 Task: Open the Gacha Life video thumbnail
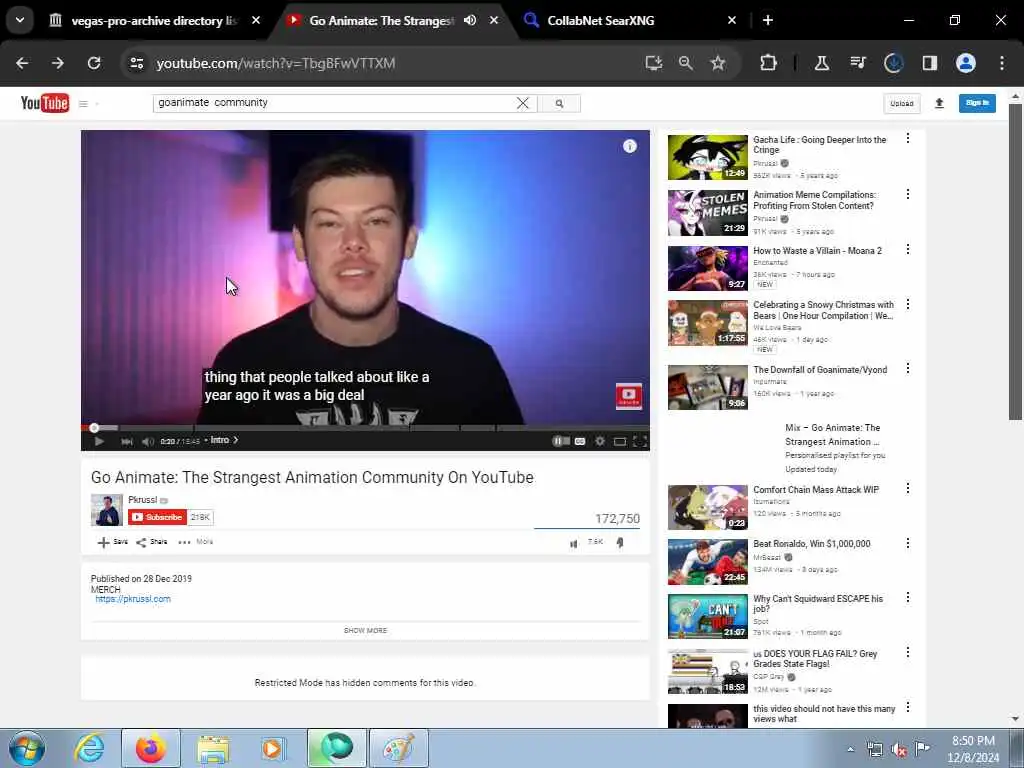(707, 157)
